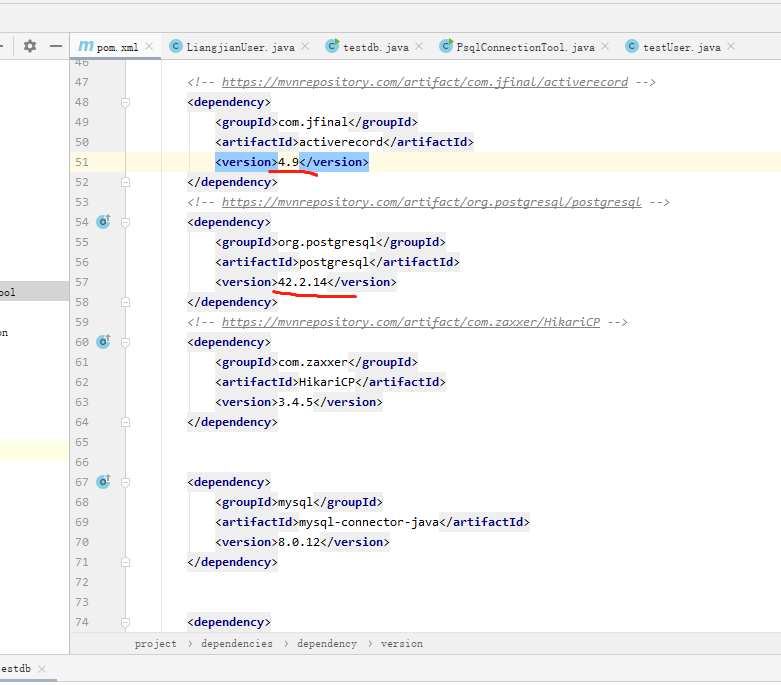Close the PsqlConnectionTool.java tab
The width and height of the screenshot is (781, 685).
pos(605,46)
